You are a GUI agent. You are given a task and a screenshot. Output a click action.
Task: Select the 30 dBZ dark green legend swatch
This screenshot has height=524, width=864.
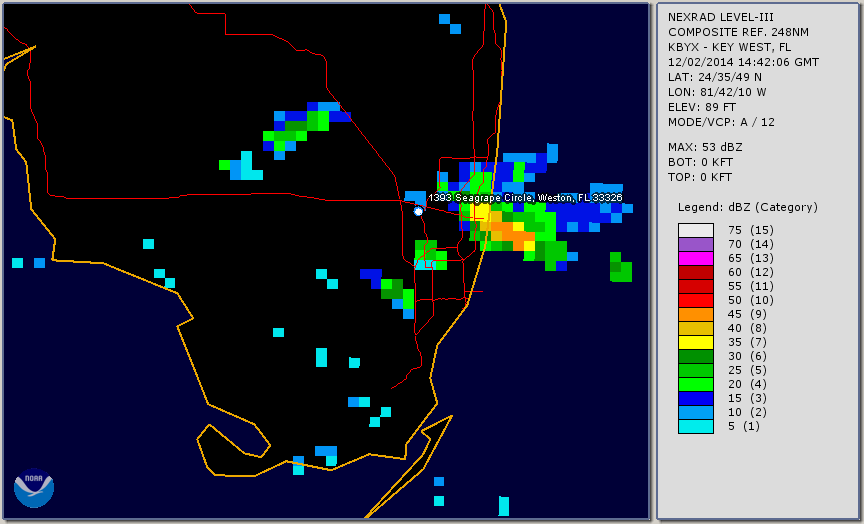pos(695,356)
